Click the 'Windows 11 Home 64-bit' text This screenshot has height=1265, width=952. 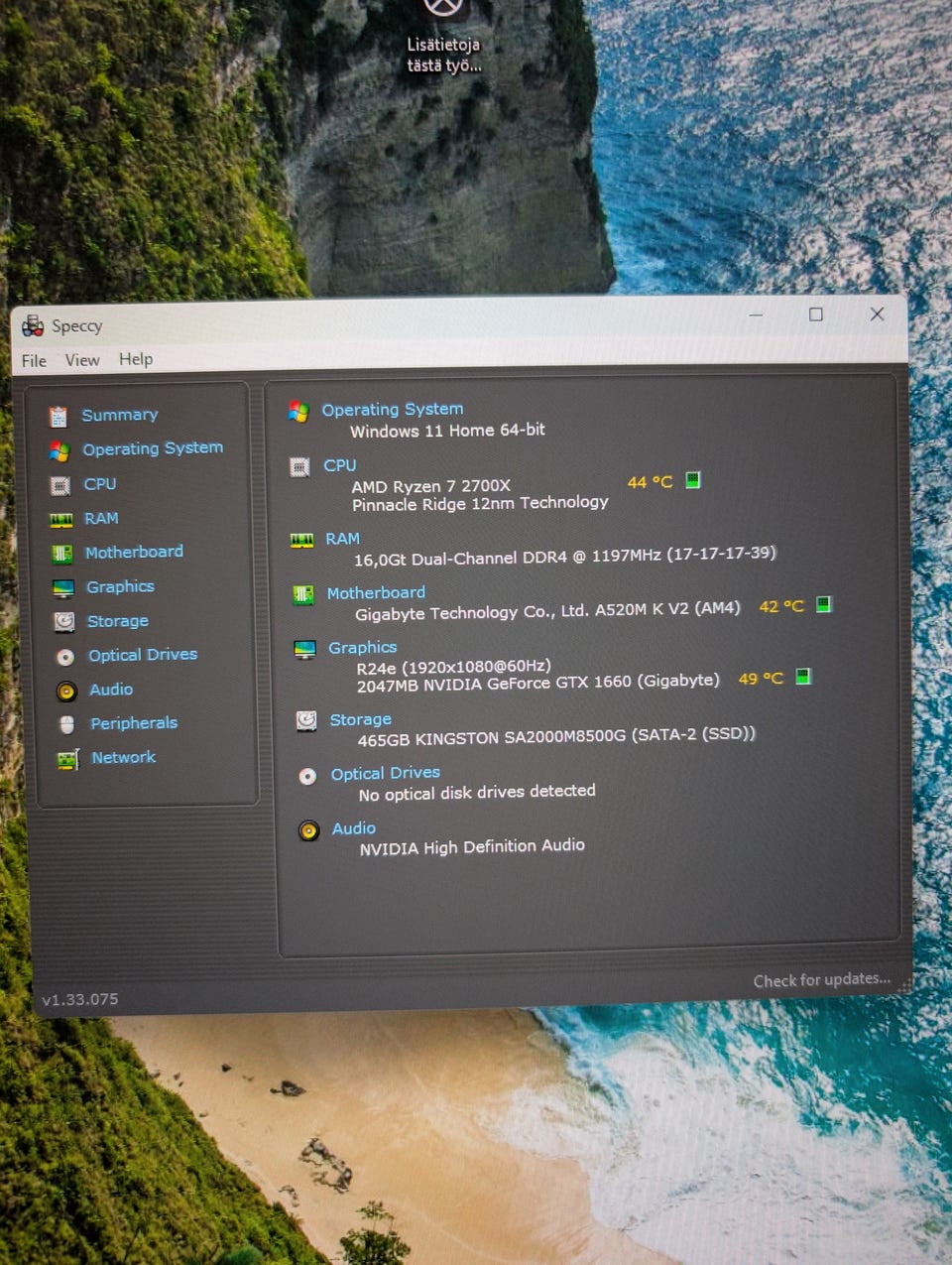point(447,431)
